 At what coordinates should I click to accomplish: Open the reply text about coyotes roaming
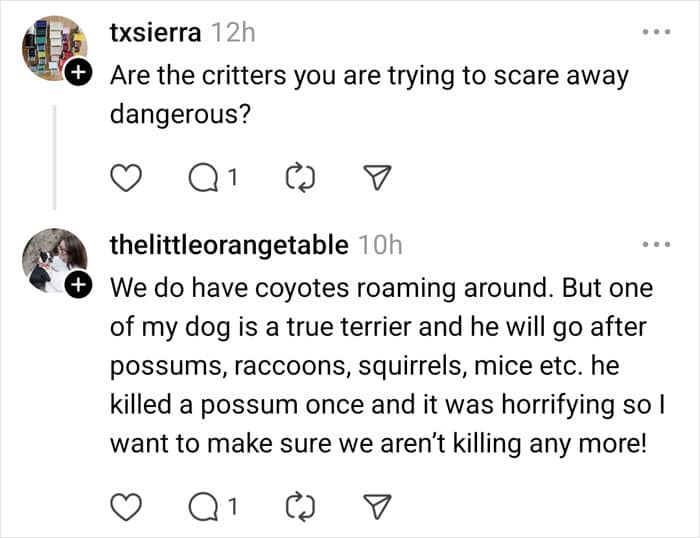pos(380,365)
